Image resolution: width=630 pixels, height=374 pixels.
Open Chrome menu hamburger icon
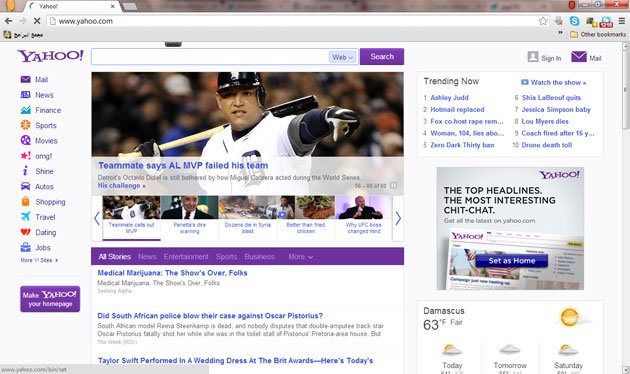click(622, 21)
